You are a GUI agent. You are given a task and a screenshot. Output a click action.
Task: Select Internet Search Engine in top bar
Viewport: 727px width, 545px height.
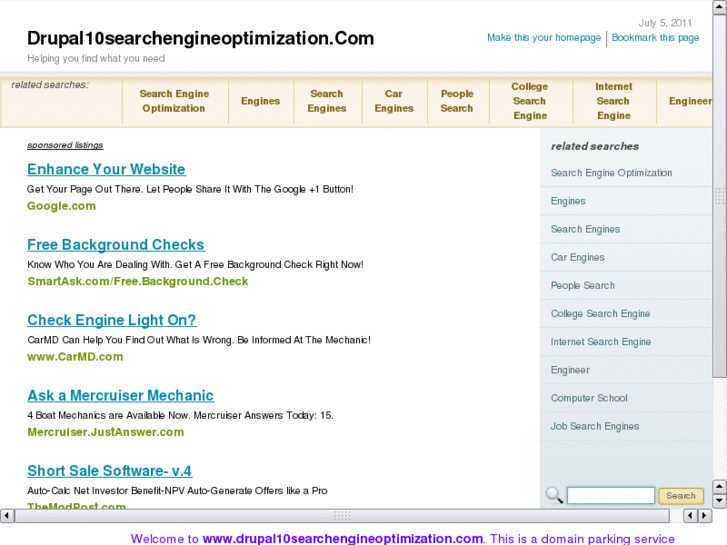click(614, 101)
